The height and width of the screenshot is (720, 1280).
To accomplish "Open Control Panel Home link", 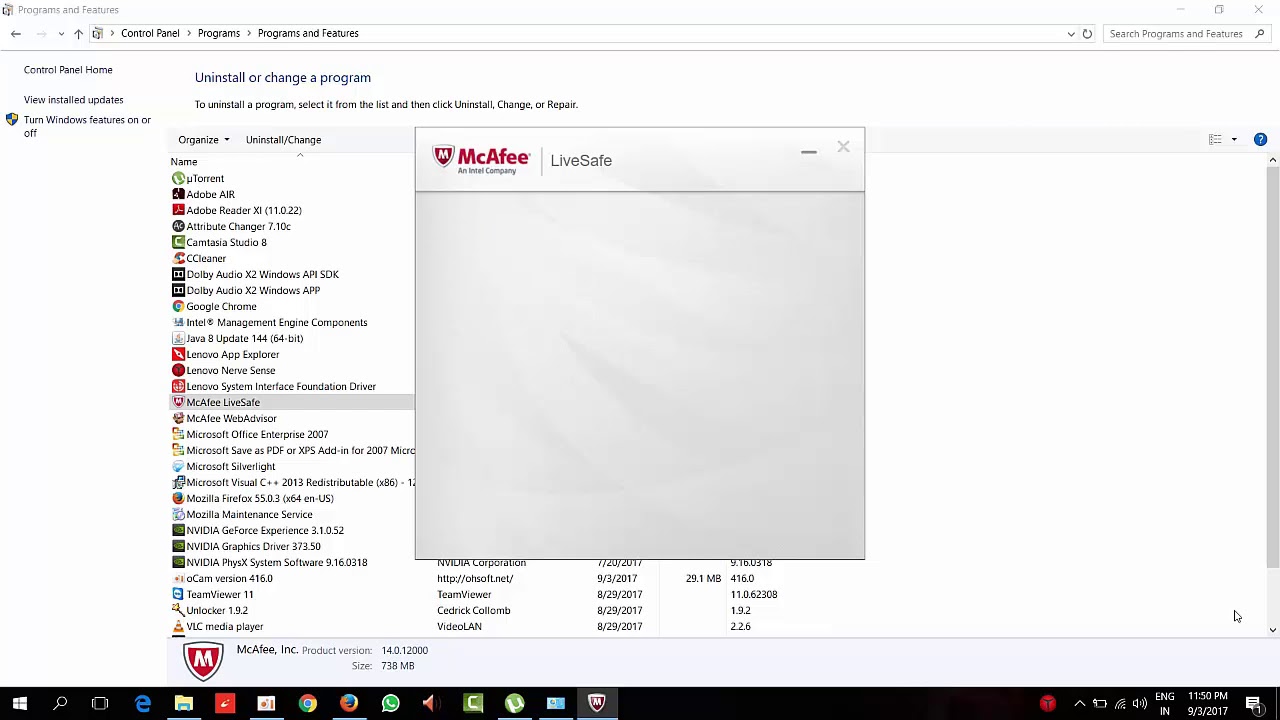I will [x=68, y=70].
